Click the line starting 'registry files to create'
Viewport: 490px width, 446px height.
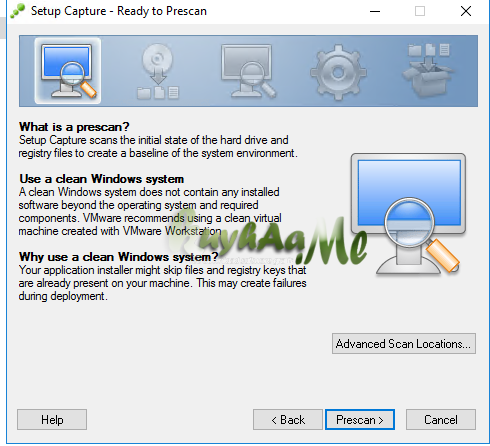point(158,153)
